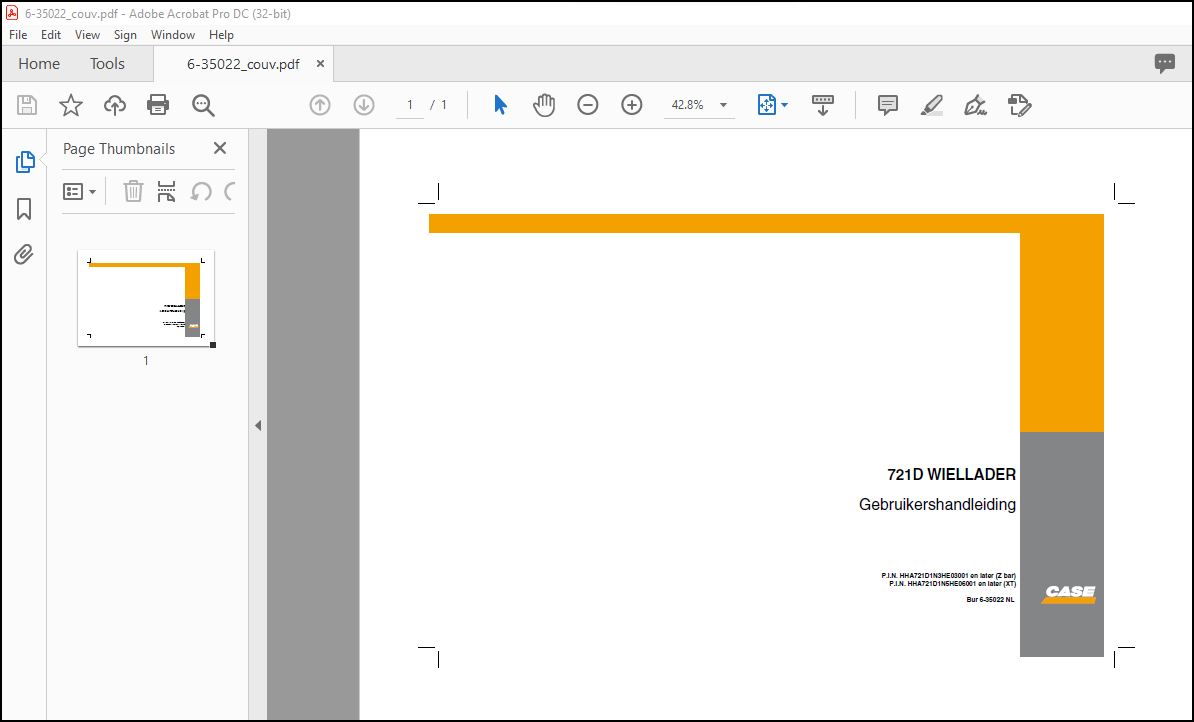This screenshot has height=722, width=1194.
Task: Select the Hand pan tool
Action: (x=544, y=105)
